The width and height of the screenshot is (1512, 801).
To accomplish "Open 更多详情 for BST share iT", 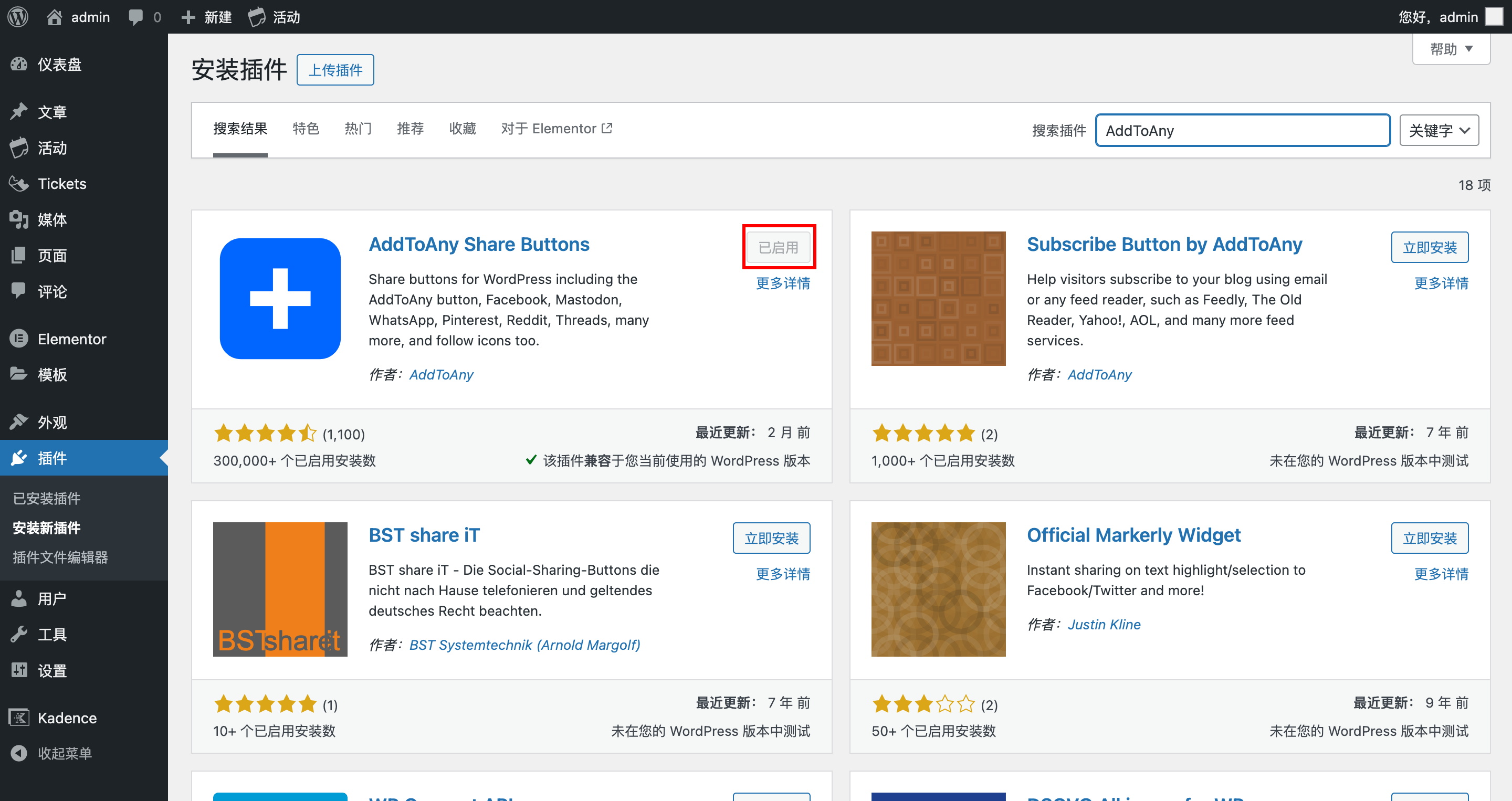I will [x=783, y=574].
